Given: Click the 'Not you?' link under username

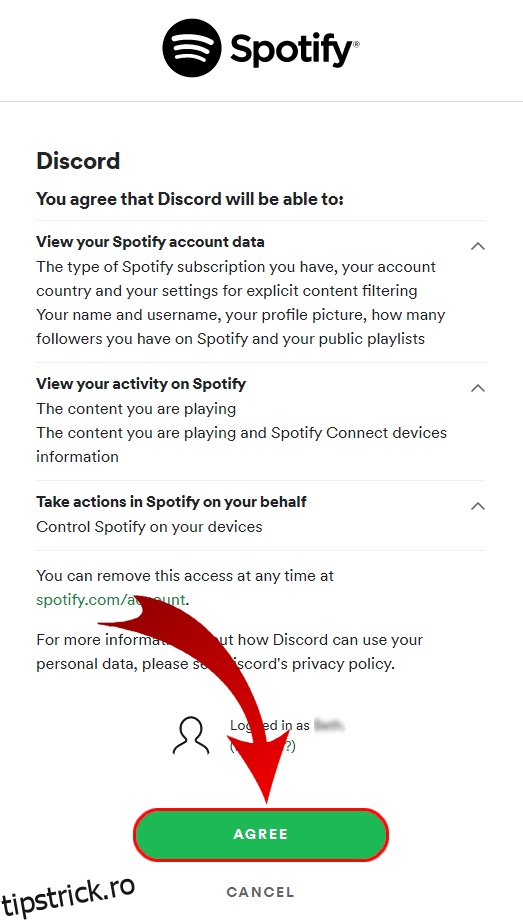Looking at the screenshot, I should (x=263, y=746).
